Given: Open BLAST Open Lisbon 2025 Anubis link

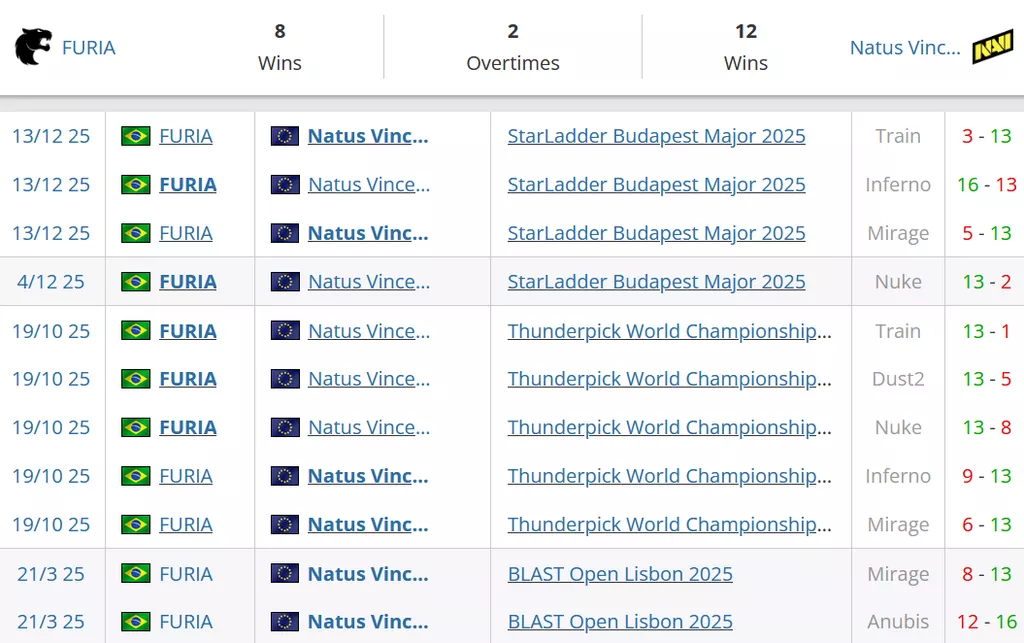Looking at the screenshot, I should point(620,622).
